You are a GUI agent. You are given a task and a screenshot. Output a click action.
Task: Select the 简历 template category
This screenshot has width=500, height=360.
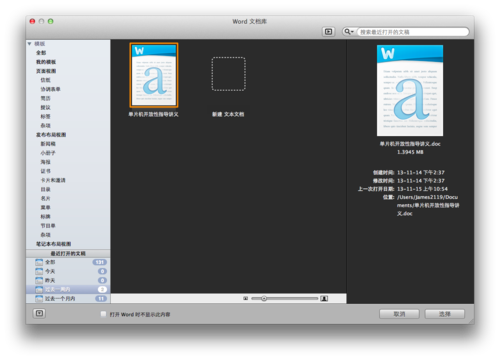(x=45, y=98)
